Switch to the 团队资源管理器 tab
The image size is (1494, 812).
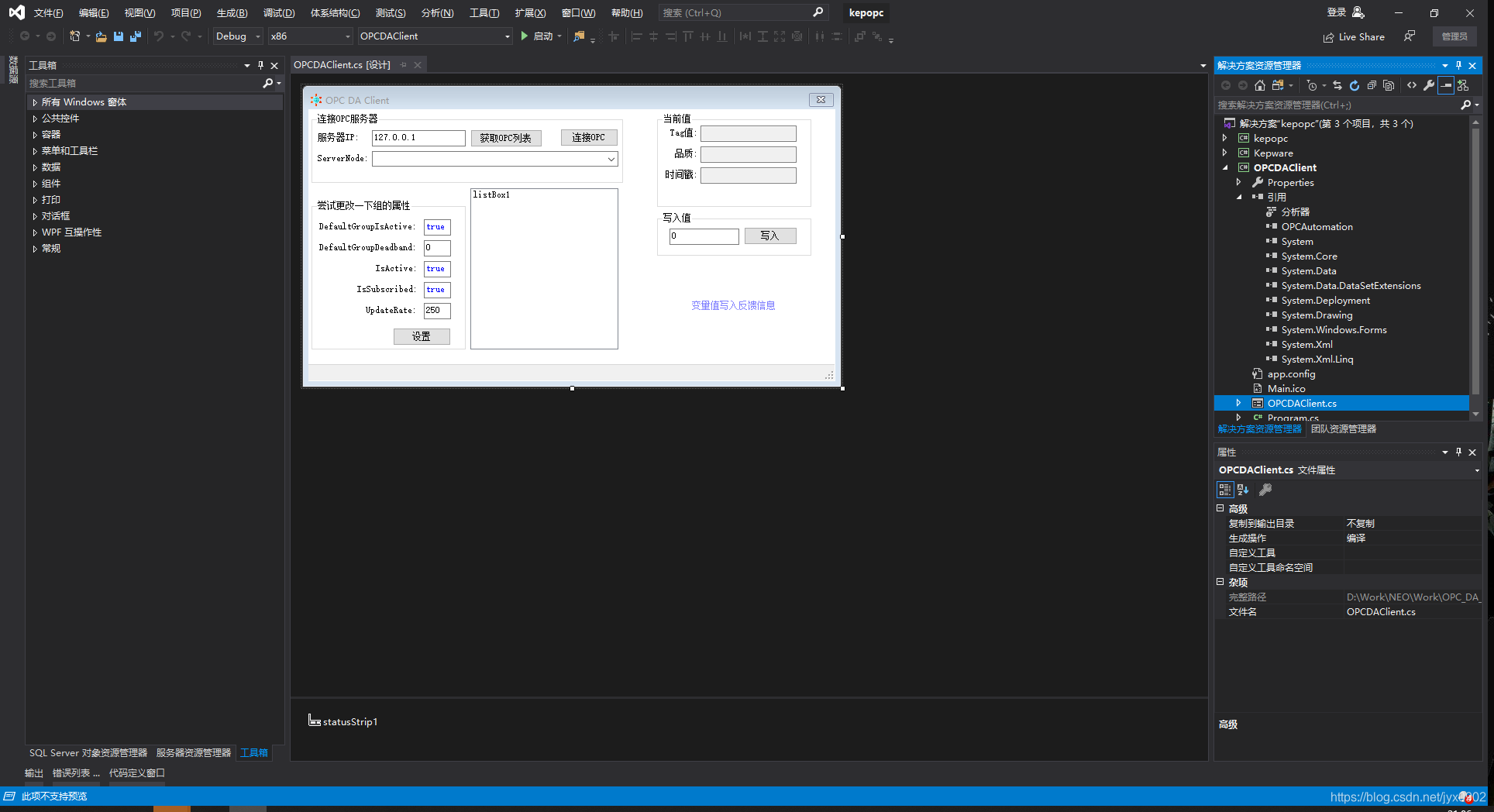1343,428
